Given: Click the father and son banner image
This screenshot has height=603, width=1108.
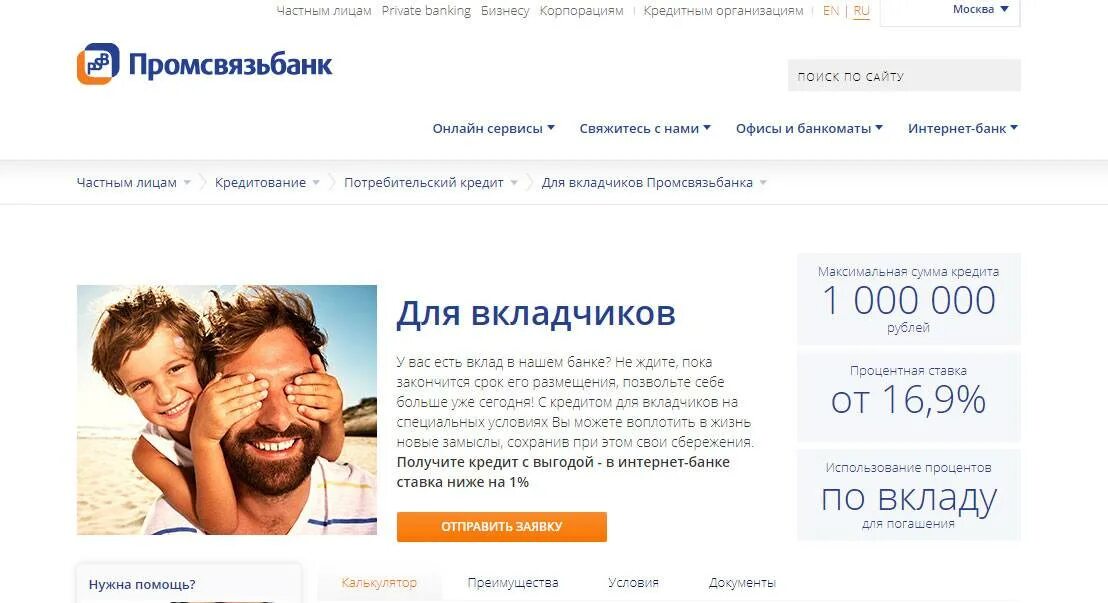Looking at the screenshot, I should pos(227,410).
